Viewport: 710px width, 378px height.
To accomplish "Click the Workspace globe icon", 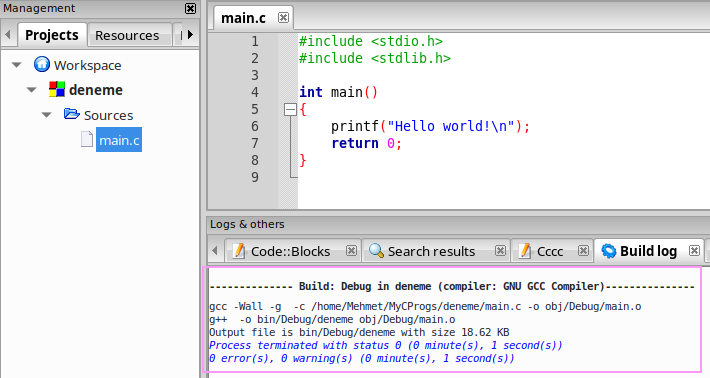I will 42,64.
